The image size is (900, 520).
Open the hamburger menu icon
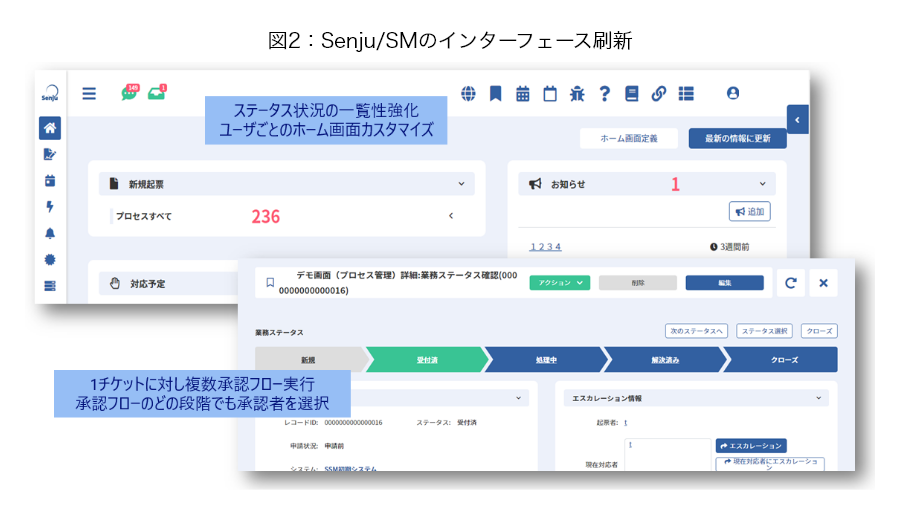click(x=89, y=94)
